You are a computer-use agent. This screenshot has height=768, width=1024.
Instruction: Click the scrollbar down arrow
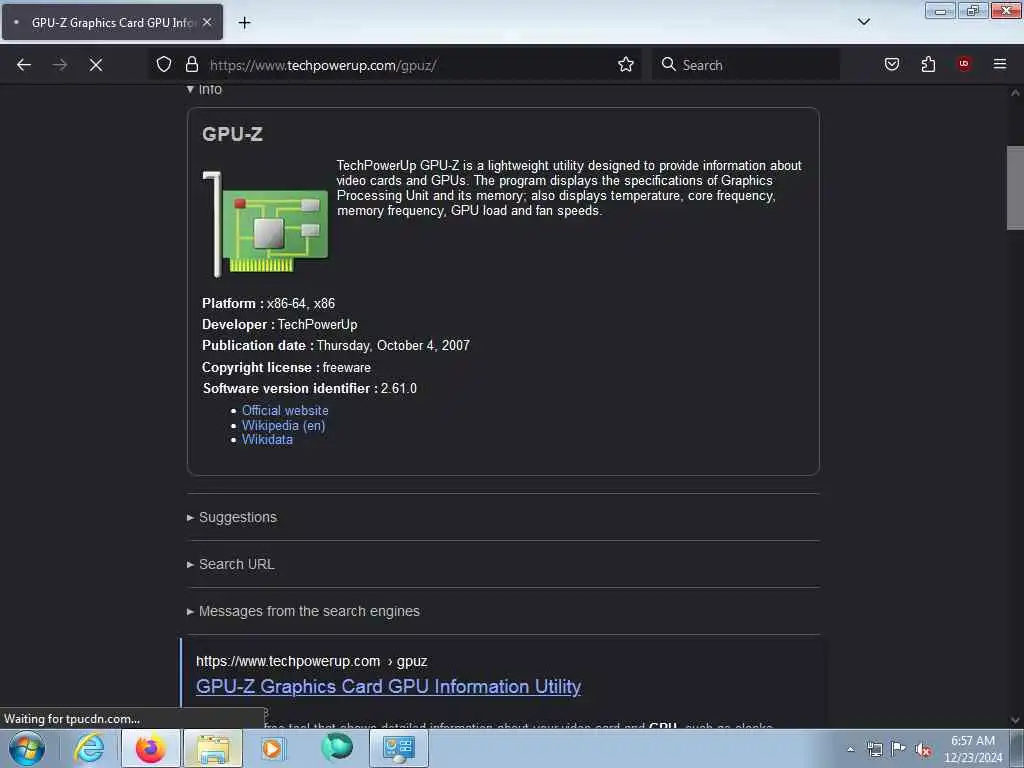pos(1015,720)
